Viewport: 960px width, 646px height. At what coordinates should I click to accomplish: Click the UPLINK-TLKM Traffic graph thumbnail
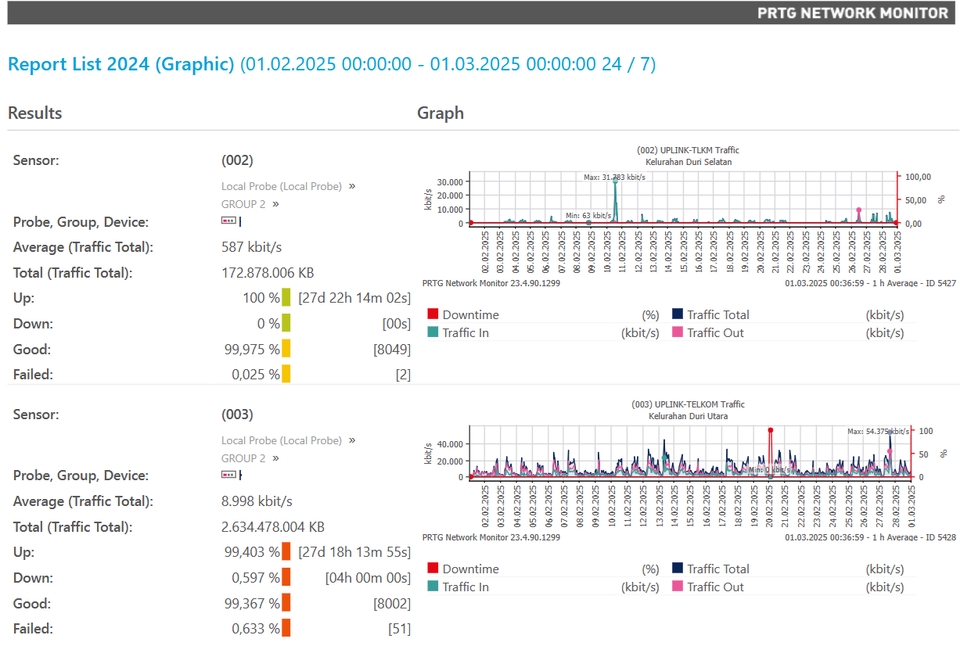688,216
